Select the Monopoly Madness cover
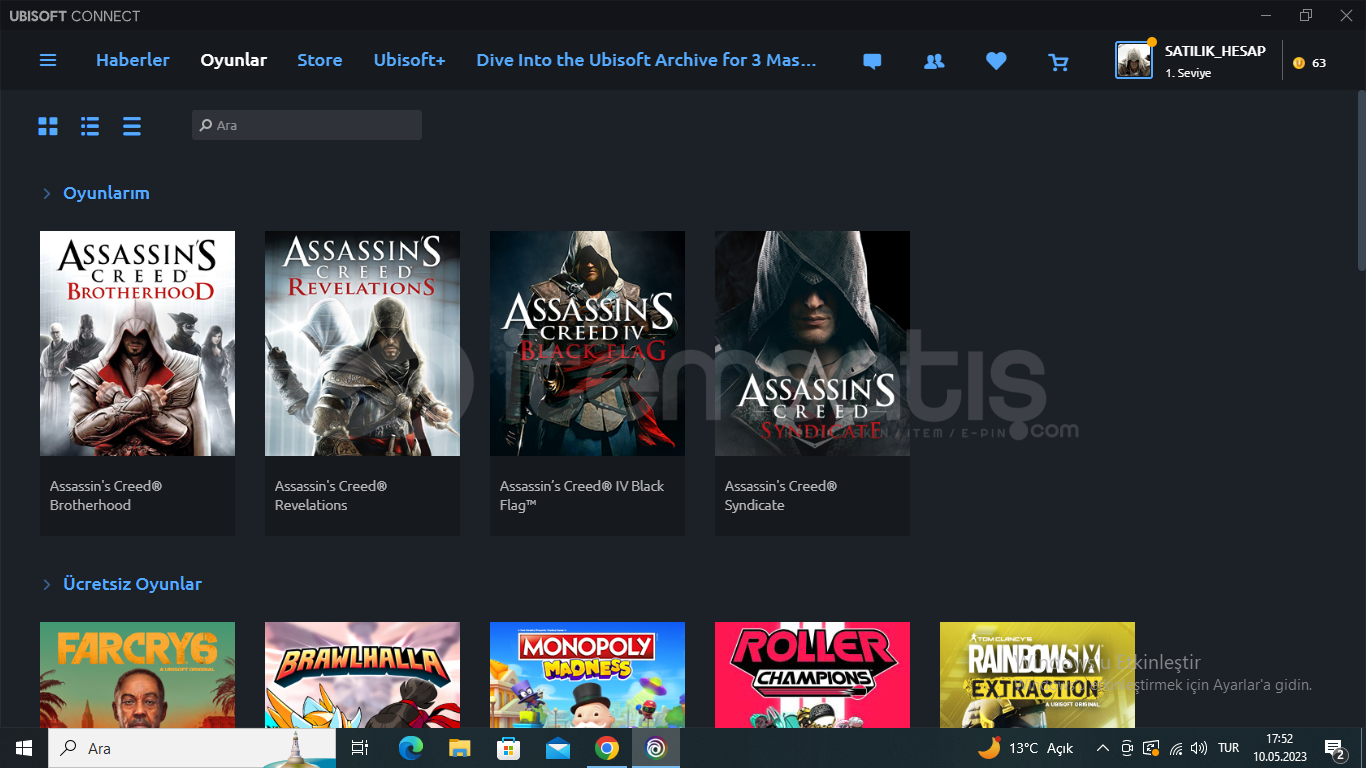Screen dimensions: 1366x768 pyautogui.click(x=588, y=675)
